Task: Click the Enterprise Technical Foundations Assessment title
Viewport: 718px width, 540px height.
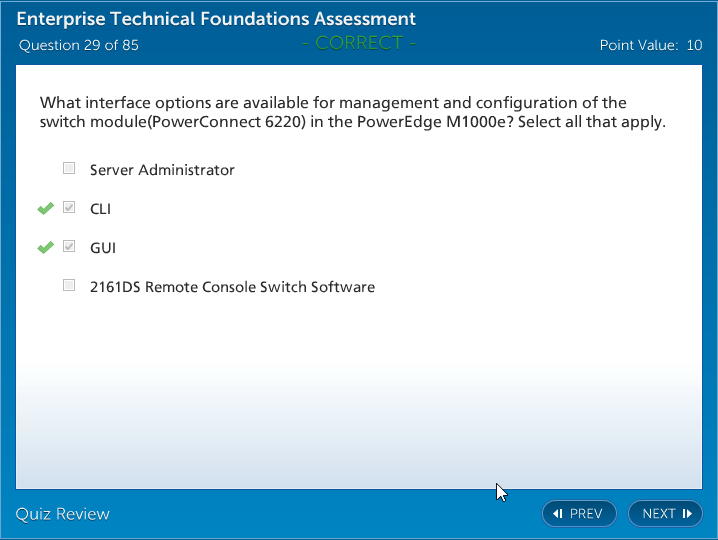Action: click(216, 19)
